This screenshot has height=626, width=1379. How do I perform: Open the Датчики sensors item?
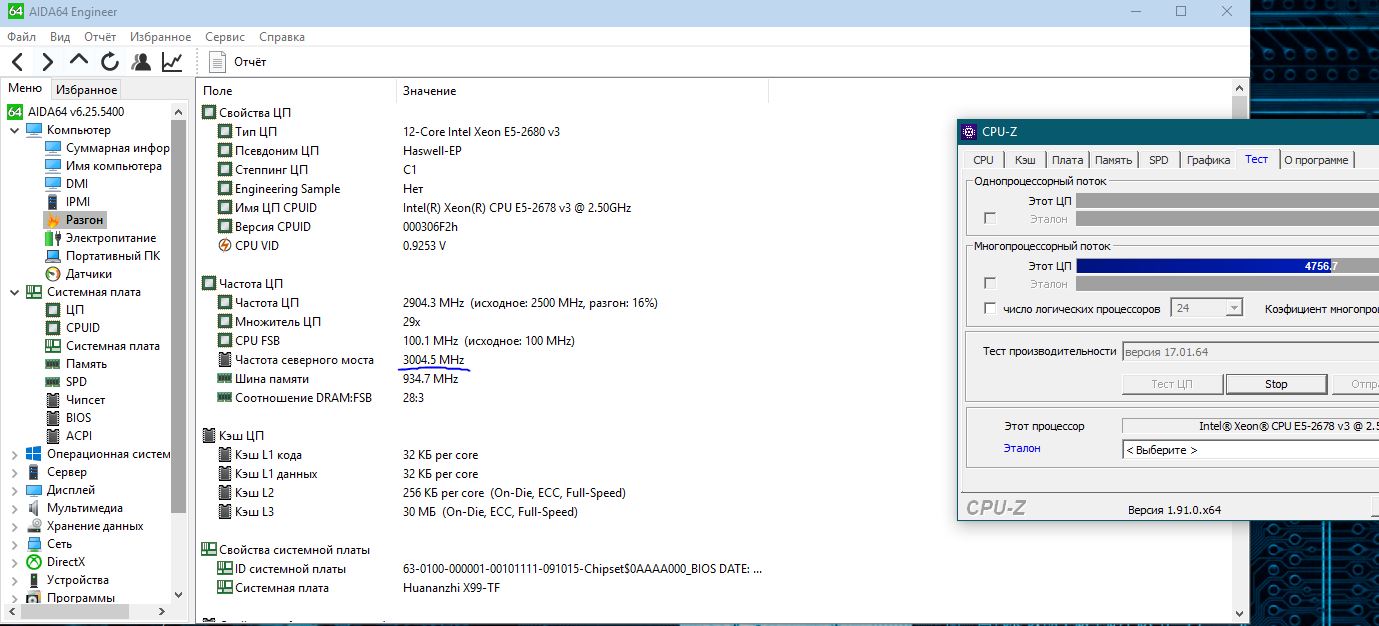pyautogui.click(x=78, y=274)
